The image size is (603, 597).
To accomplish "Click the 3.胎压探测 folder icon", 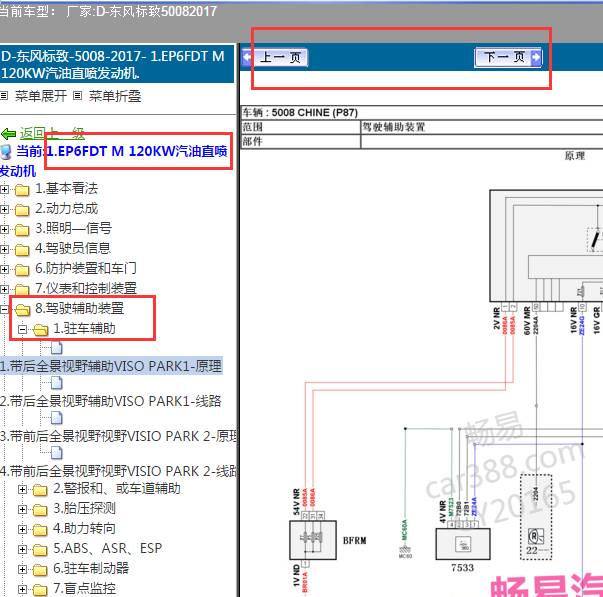I will [x=40, y=510].
